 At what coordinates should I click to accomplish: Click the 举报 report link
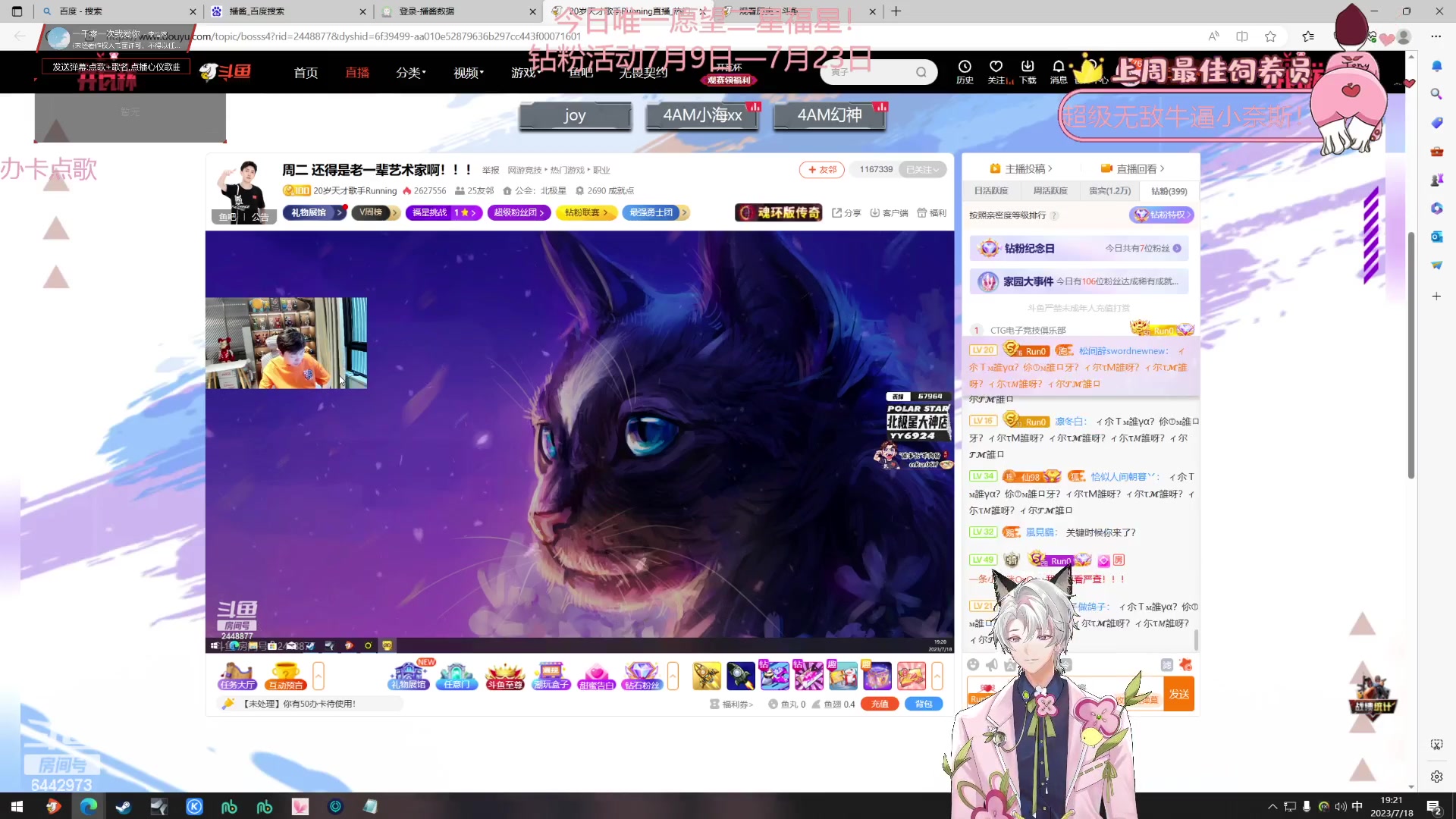click(x=491, y=171)
